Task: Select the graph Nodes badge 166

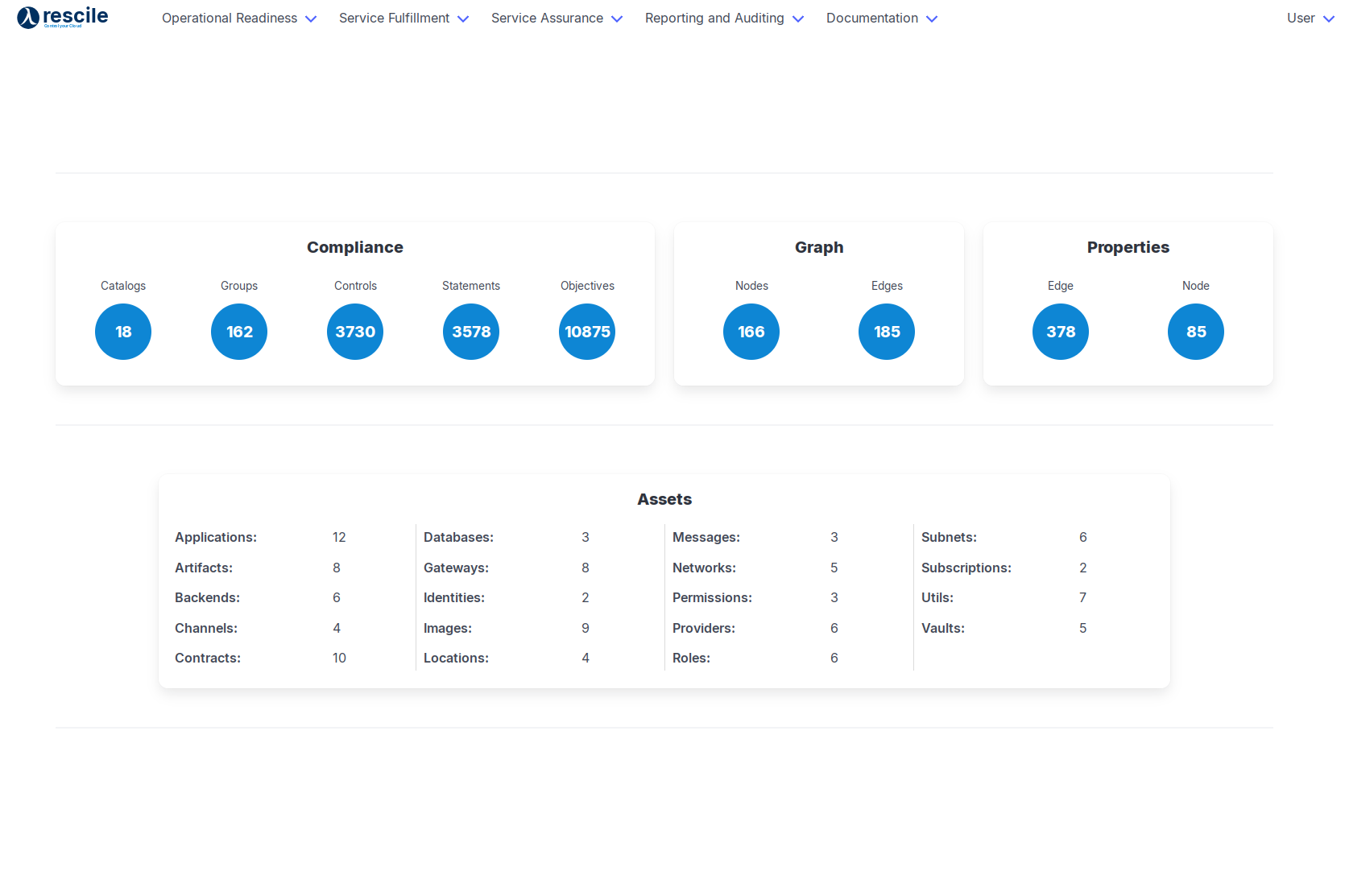Action: coord(751,332)
